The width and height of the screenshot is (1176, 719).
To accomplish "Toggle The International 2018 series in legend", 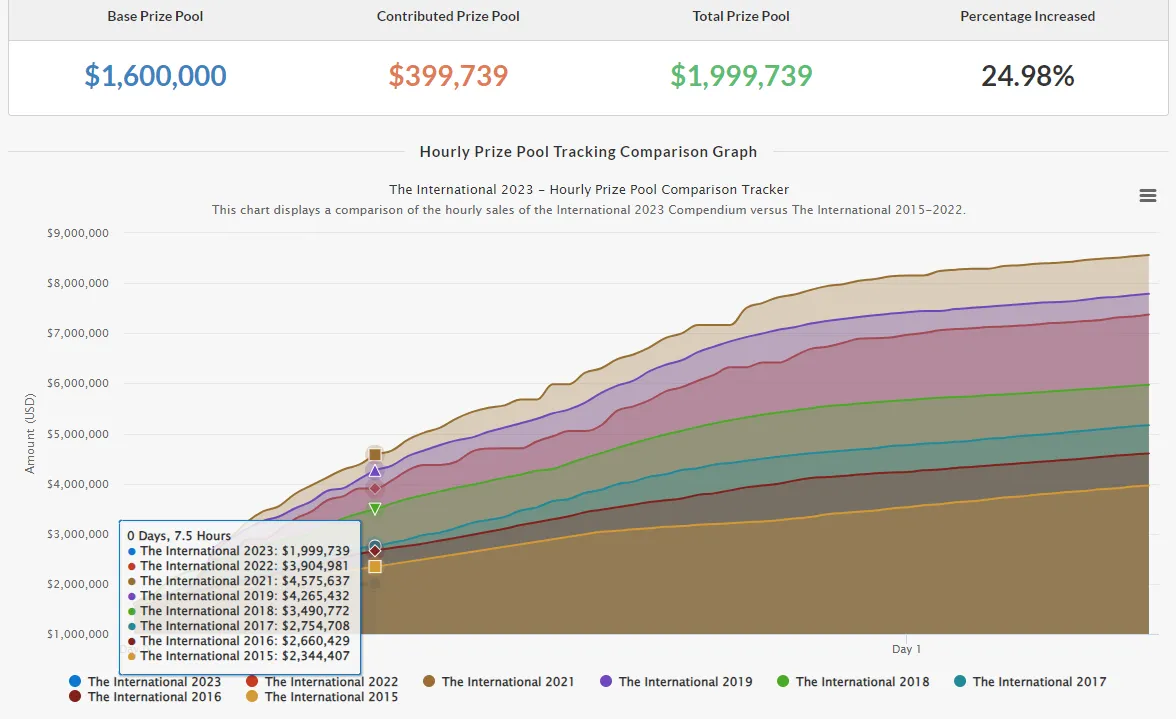I will (854, 682).
